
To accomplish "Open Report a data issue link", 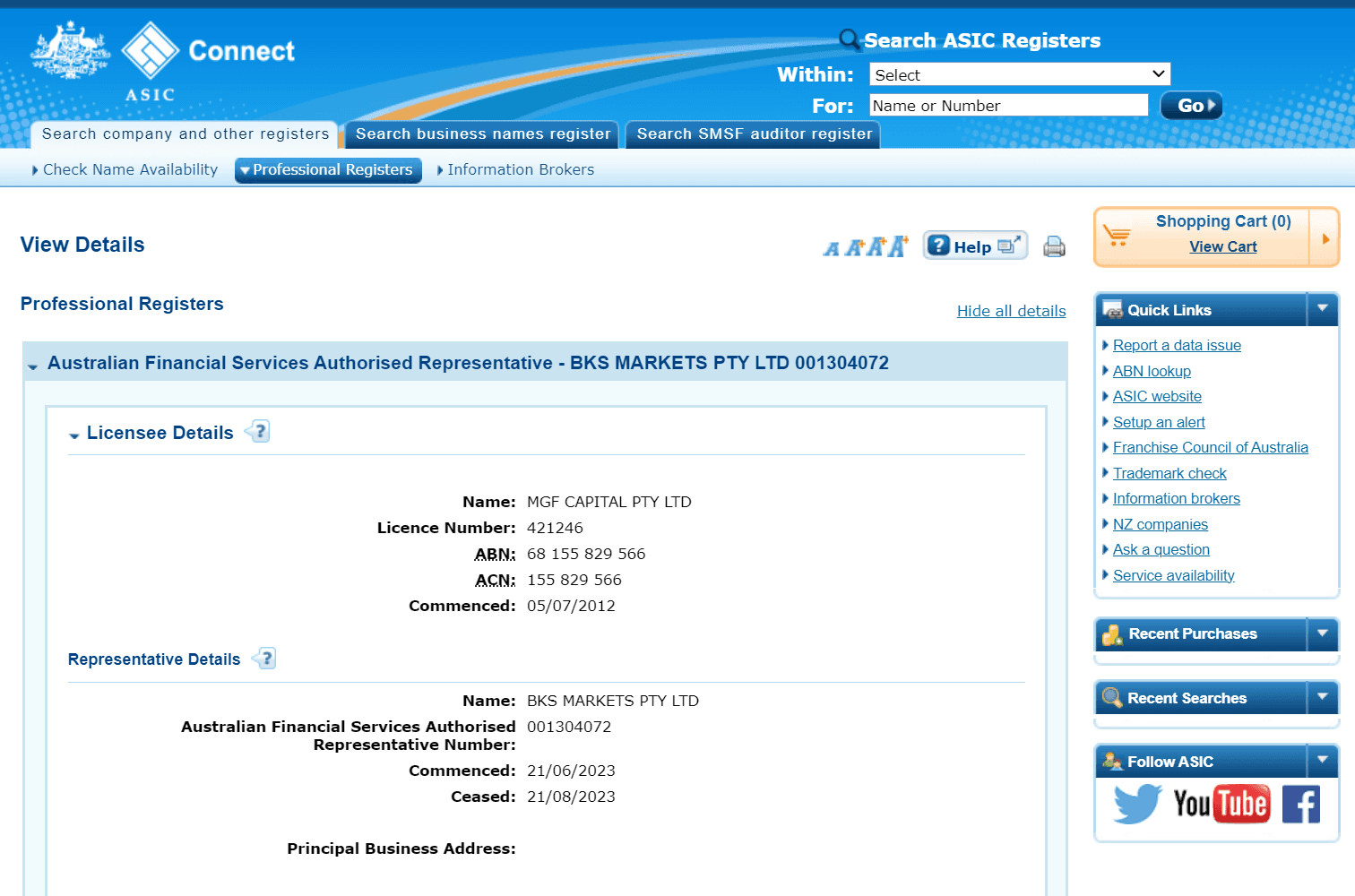I will [1177, 345].
